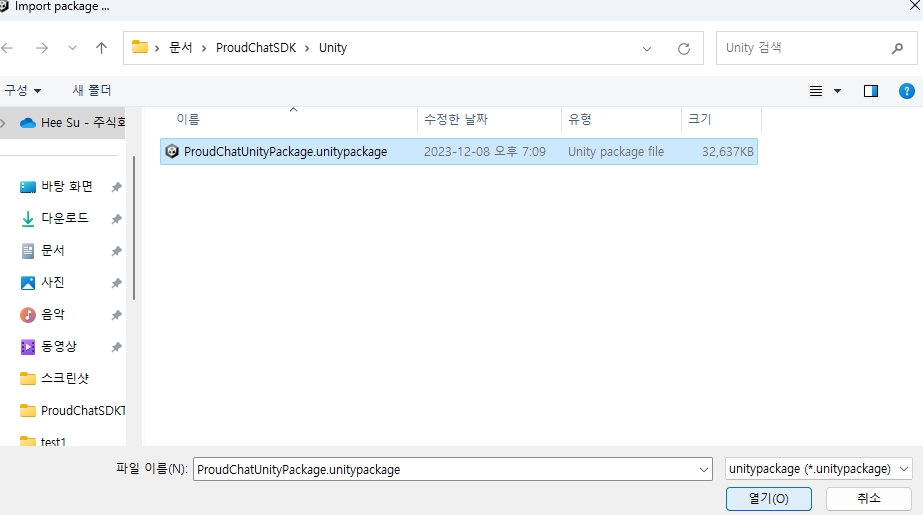Expand the Hee Su OneDrive tree node
923x515 pixels.
coord(4,123)
